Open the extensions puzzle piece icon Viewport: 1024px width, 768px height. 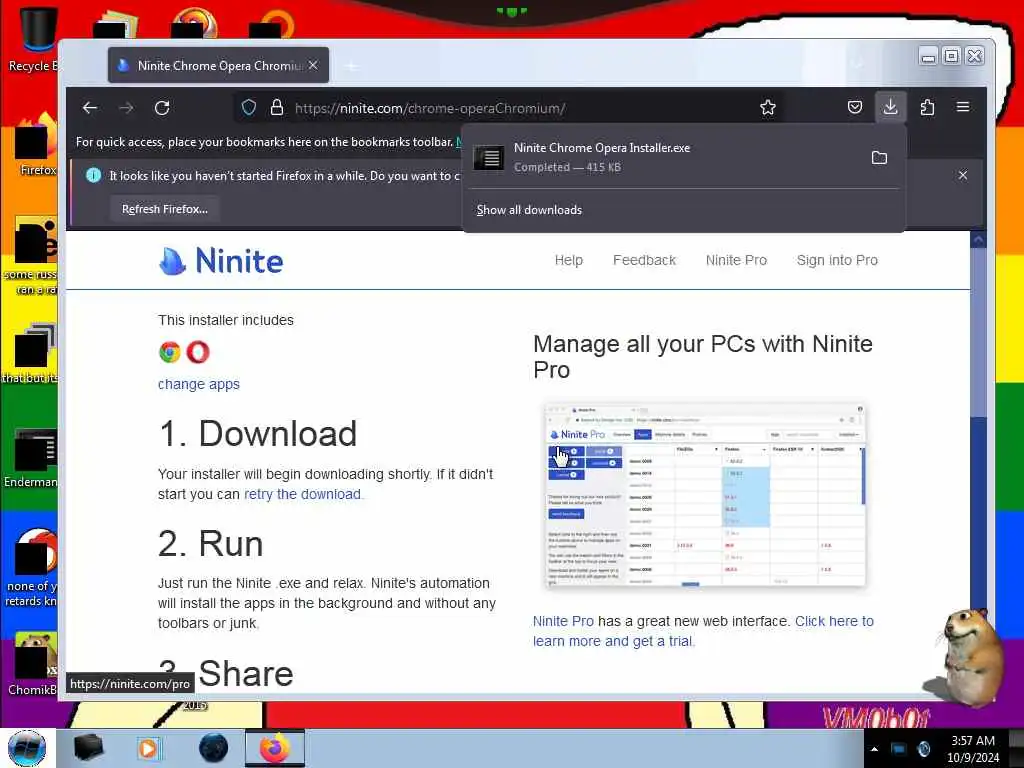pyautogui.click(x=927, y=107)
